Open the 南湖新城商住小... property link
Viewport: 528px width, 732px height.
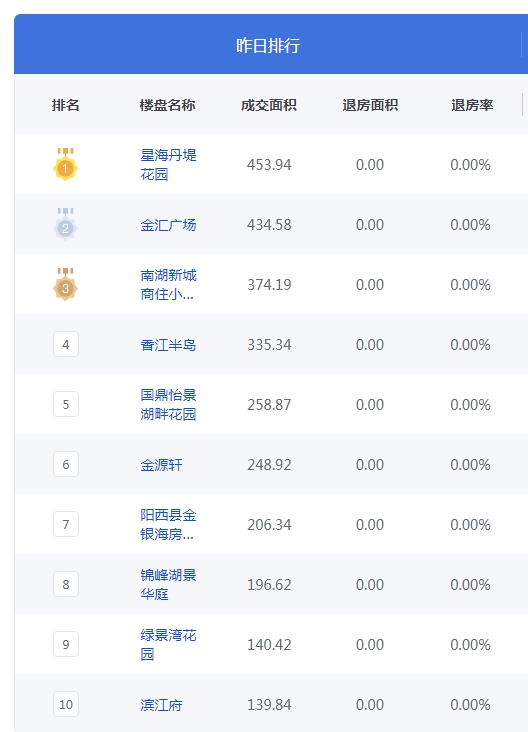pyautogui.click(x=169, y=284)
